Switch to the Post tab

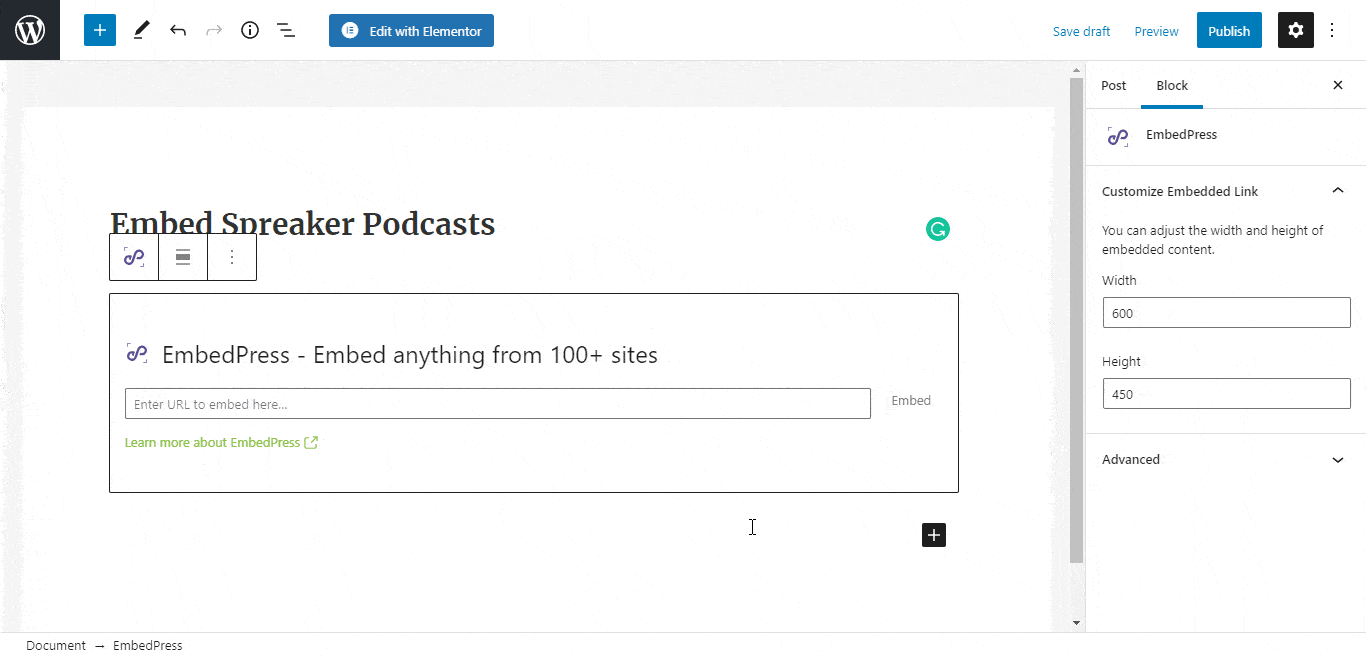[x=1113, y=85]
